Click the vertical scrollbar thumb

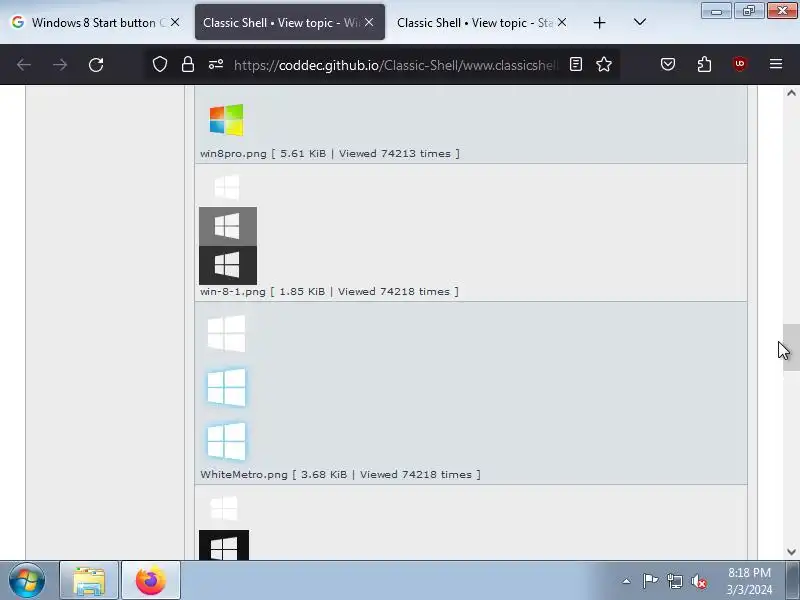coord(791,347)
